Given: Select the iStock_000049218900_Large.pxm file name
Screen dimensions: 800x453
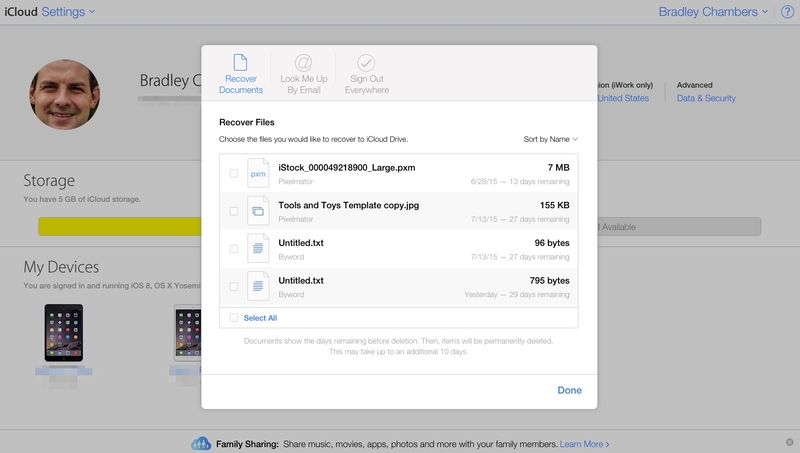Looking at the screenshot, I should tap(347, 168).
